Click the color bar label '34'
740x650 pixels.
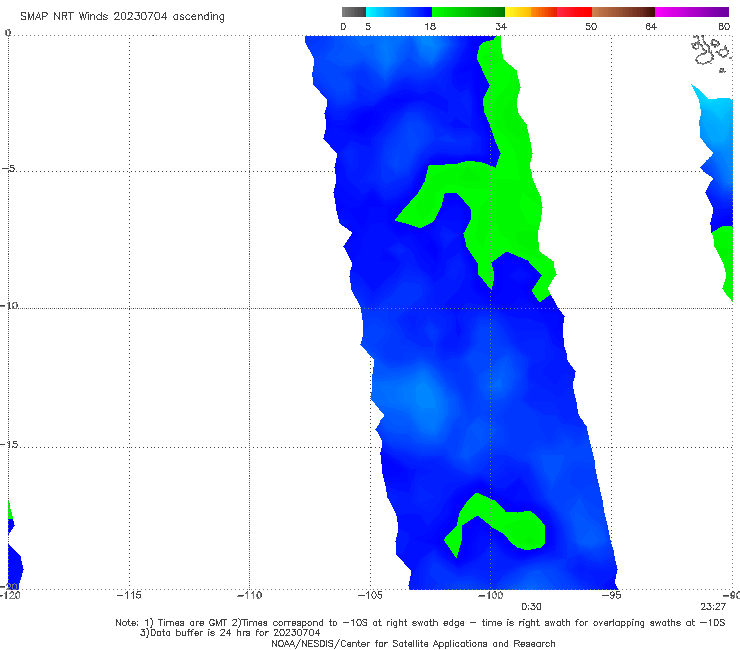[x=501, y=26]
